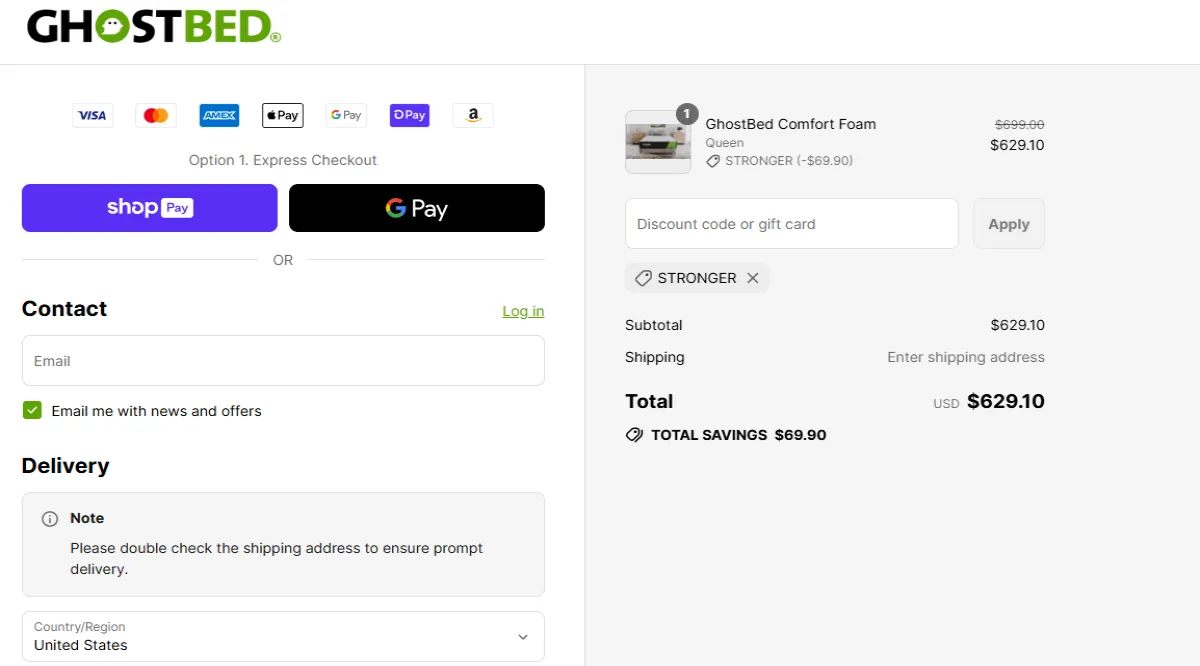This screenshot has height=666, width=1200.
Task: Click the Apple Pay icon
Action: (282, 115)
